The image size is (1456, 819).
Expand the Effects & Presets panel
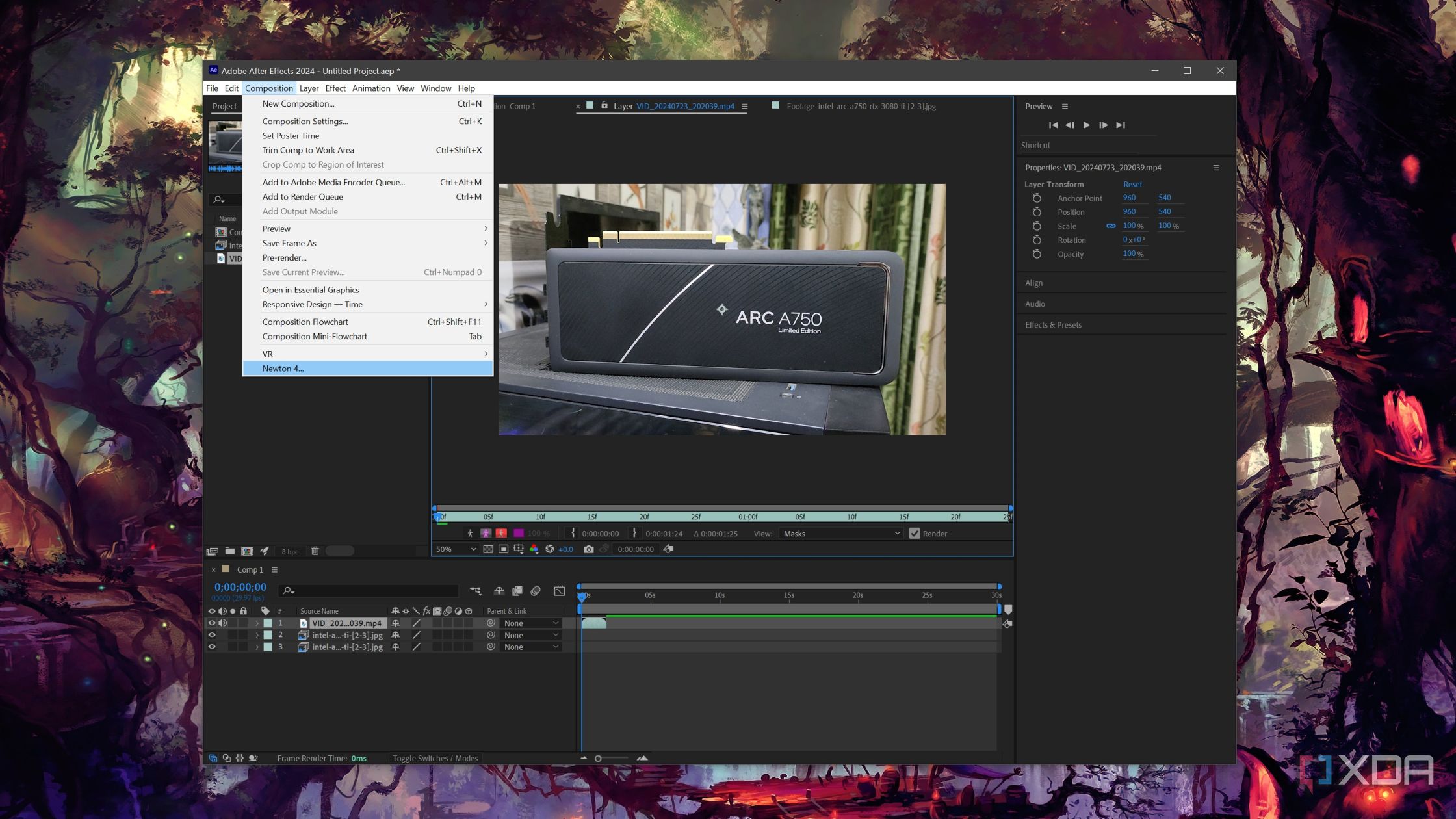(x=1053, y=324)
